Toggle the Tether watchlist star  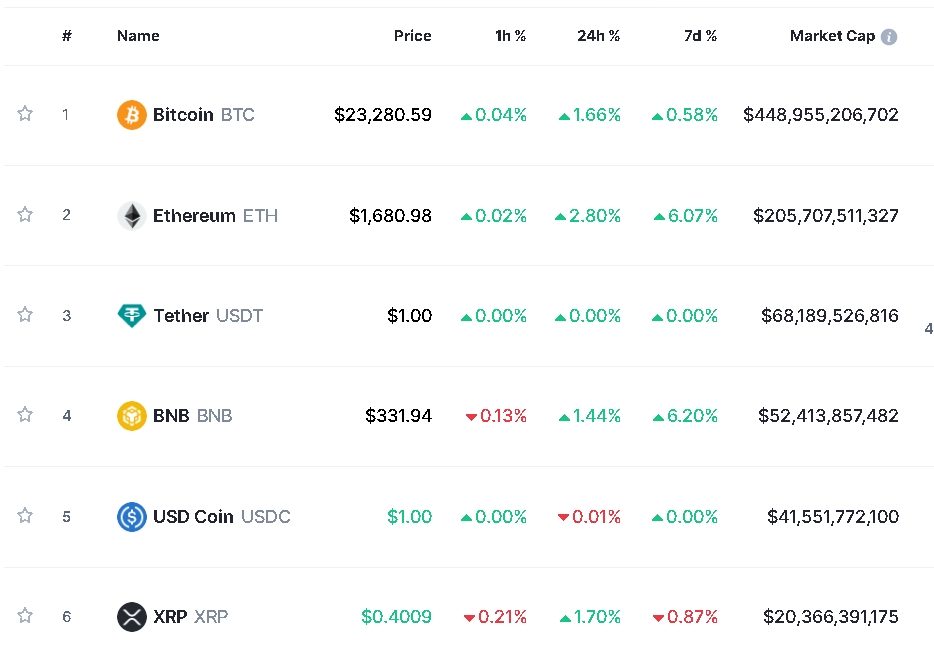click(x=25, y=315)
